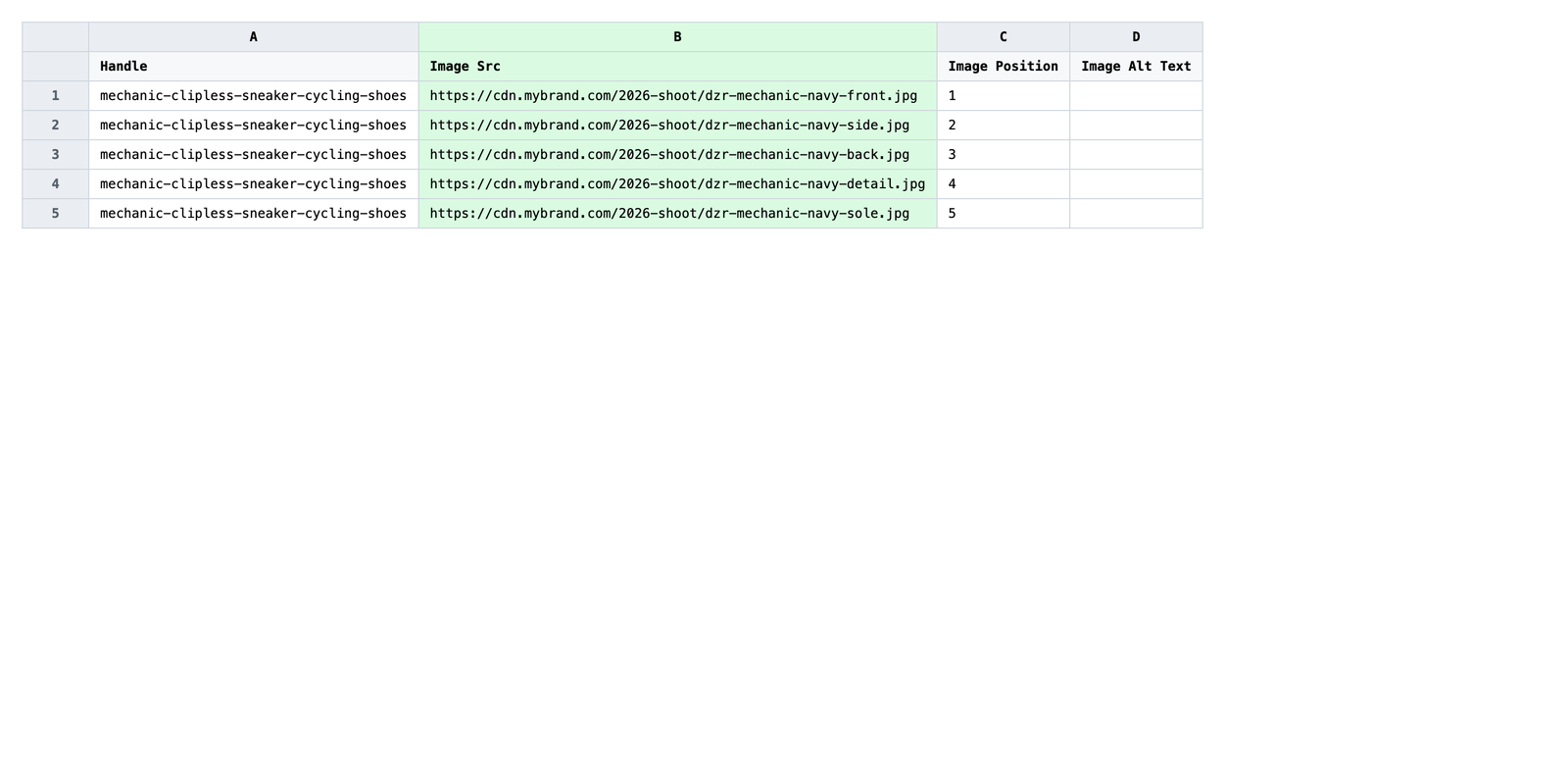Click empty Image Alt Text cell in row 1
Screen dimensions: 1568x758
click(x=1136, y=96)
